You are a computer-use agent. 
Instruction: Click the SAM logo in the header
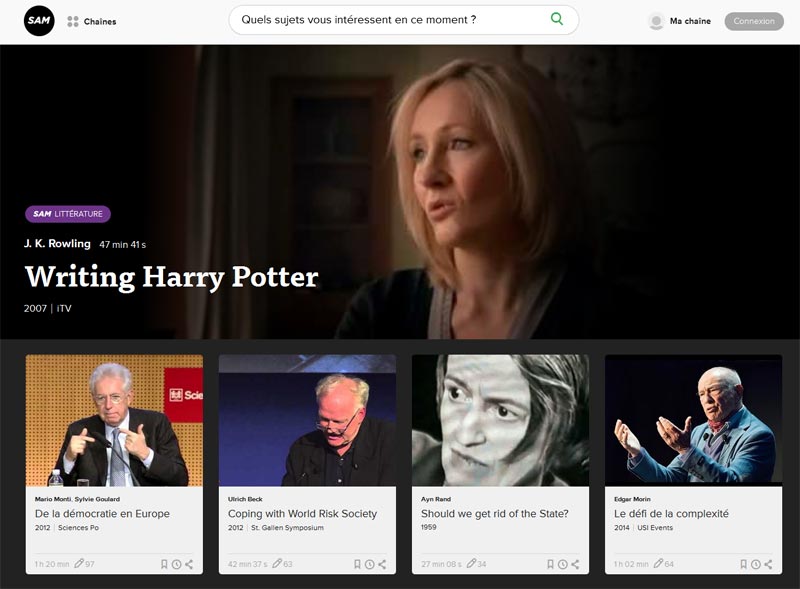coord(39,21)
